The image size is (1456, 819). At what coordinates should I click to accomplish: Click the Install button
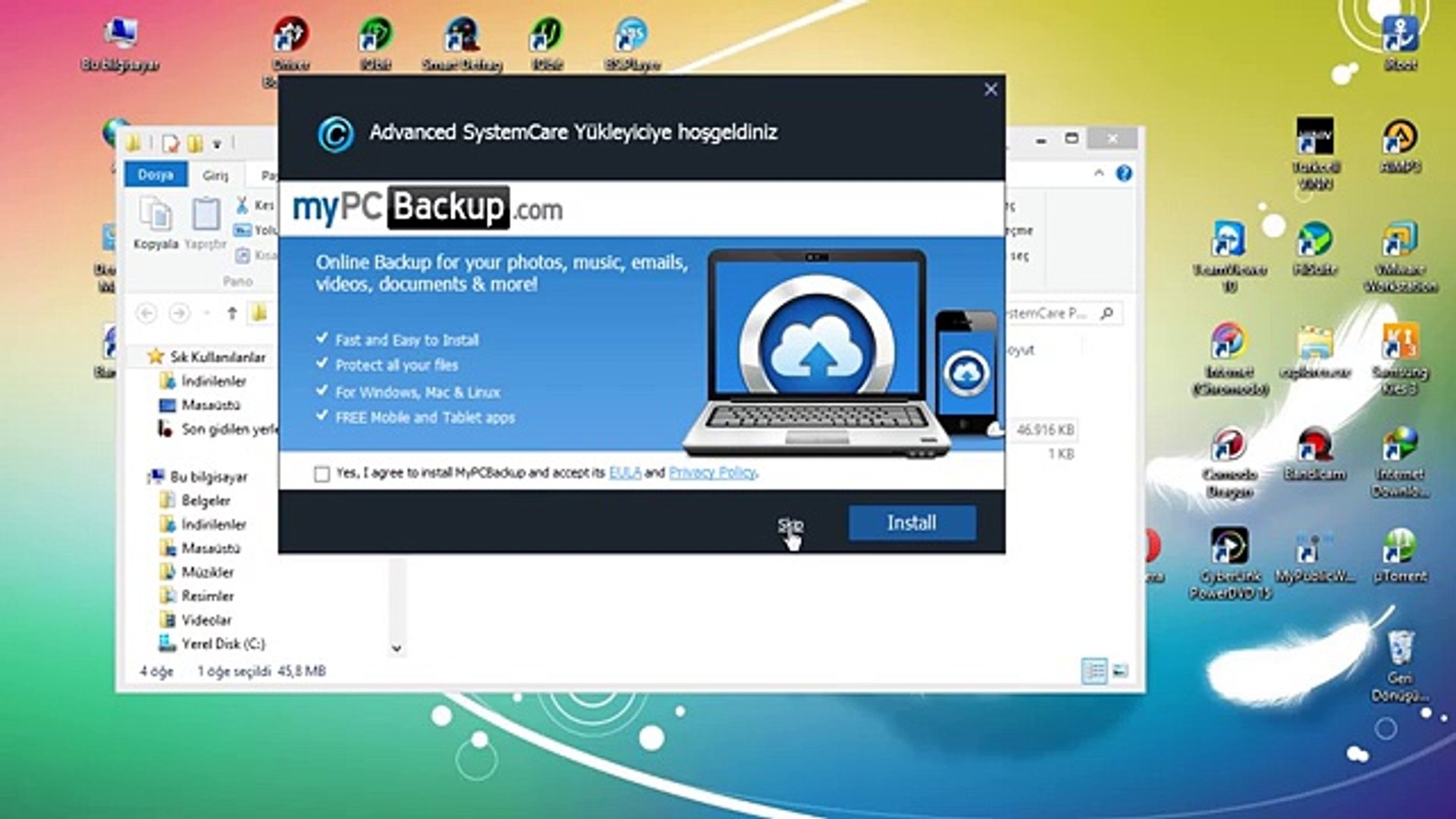tap(912, 523)
